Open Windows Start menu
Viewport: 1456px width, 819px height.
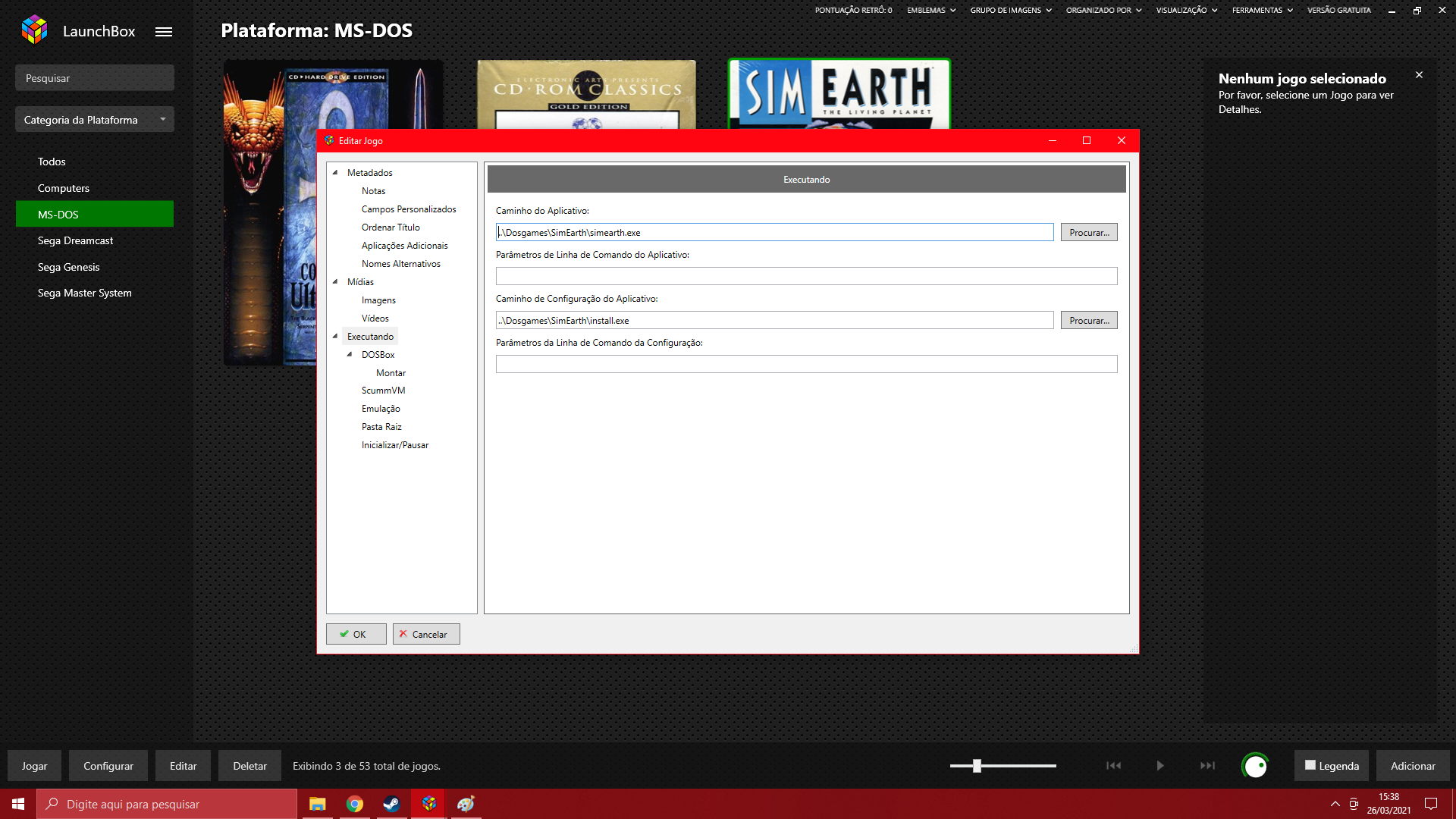click(x=18, y=804)
